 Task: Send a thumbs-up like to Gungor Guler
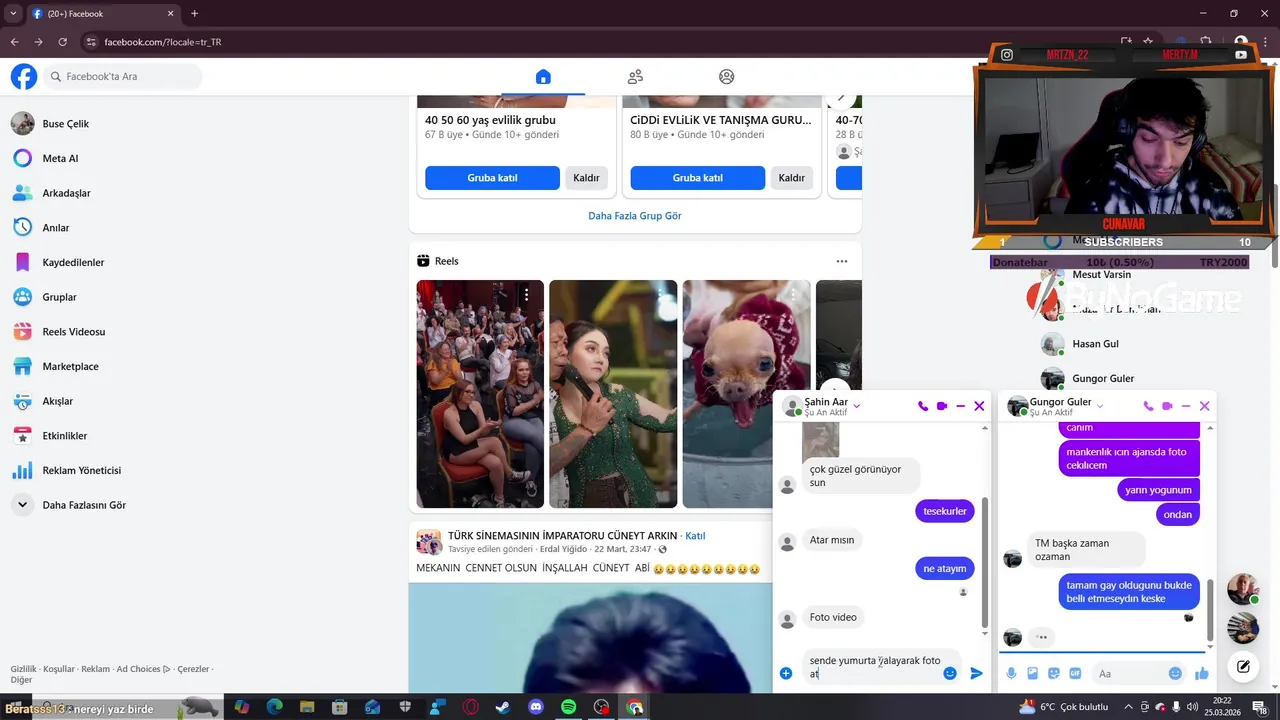coord(1202,674)
